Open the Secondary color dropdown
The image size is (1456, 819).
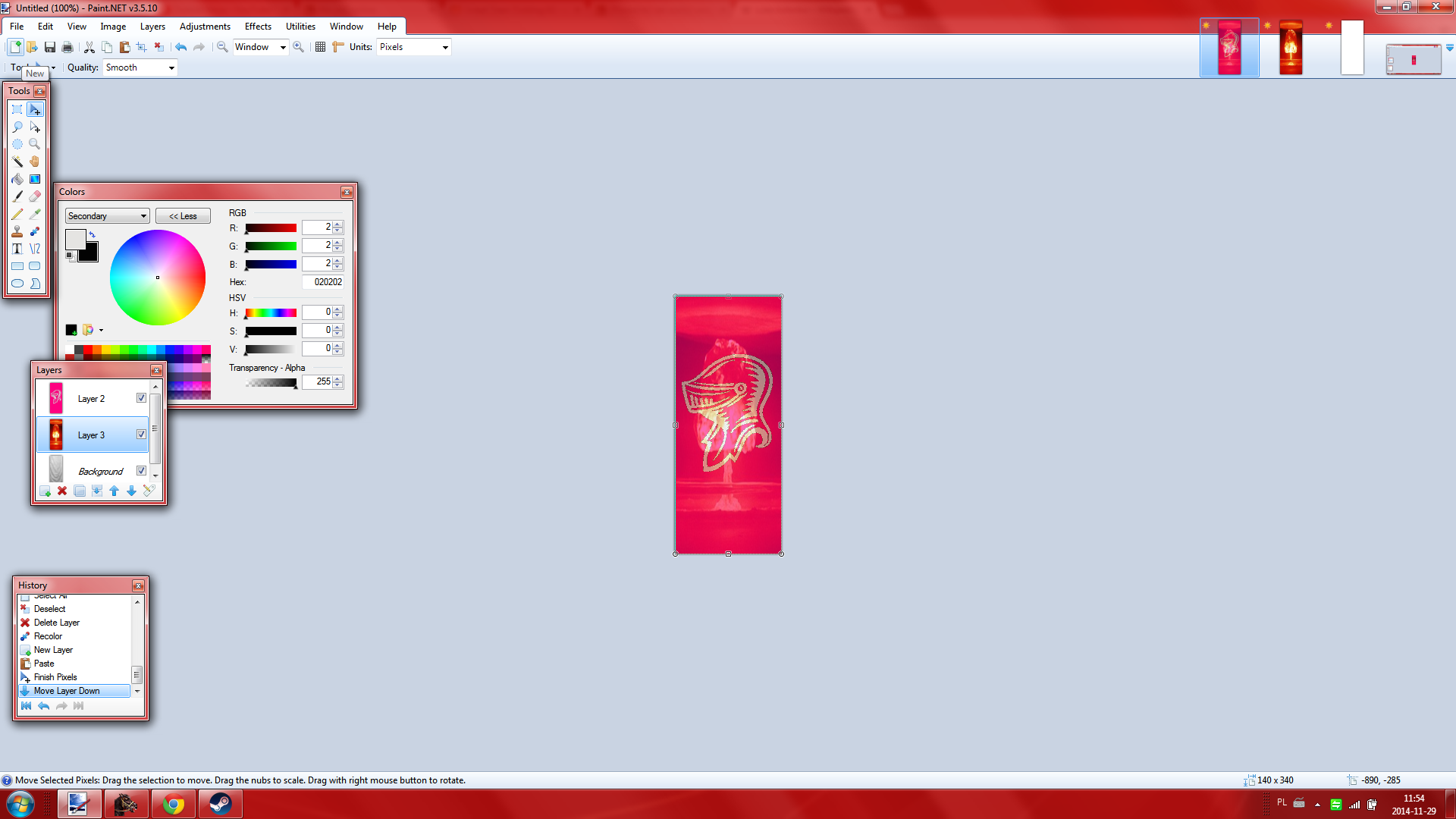(107, 216)
